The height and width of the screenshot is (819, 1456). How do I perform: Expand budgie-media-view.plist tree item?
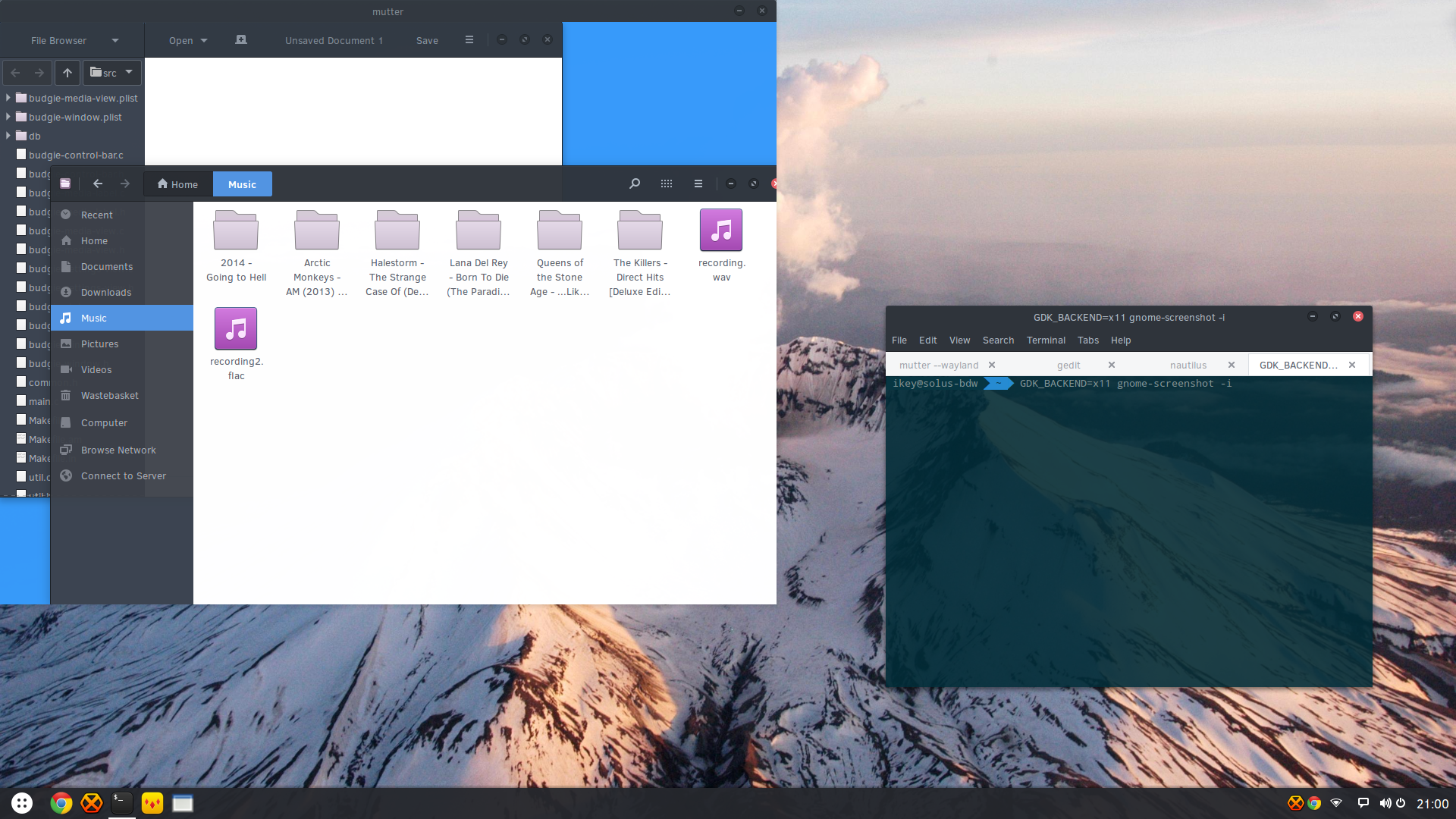coord(8,98)
